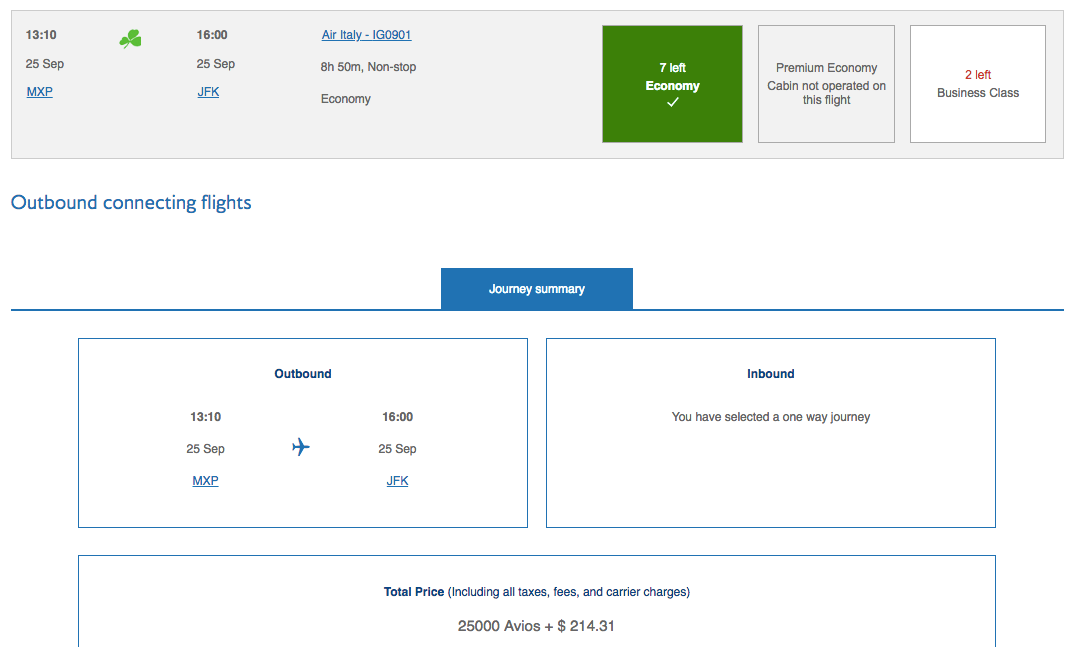This screenshot has height=647, width=1080.
Task: Click 25 Sep under 16:00 in Journey summary
Action: coord(397,449)
